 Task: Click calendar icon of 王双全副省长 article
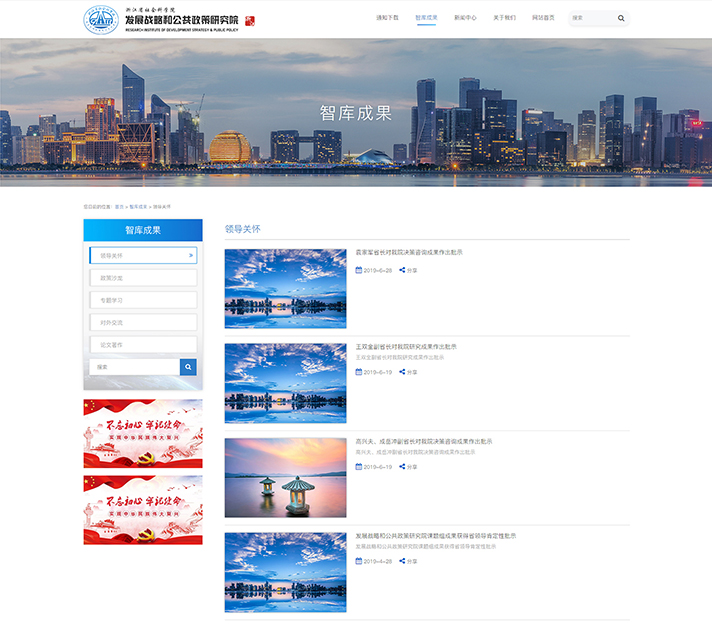tap(359, 372)
